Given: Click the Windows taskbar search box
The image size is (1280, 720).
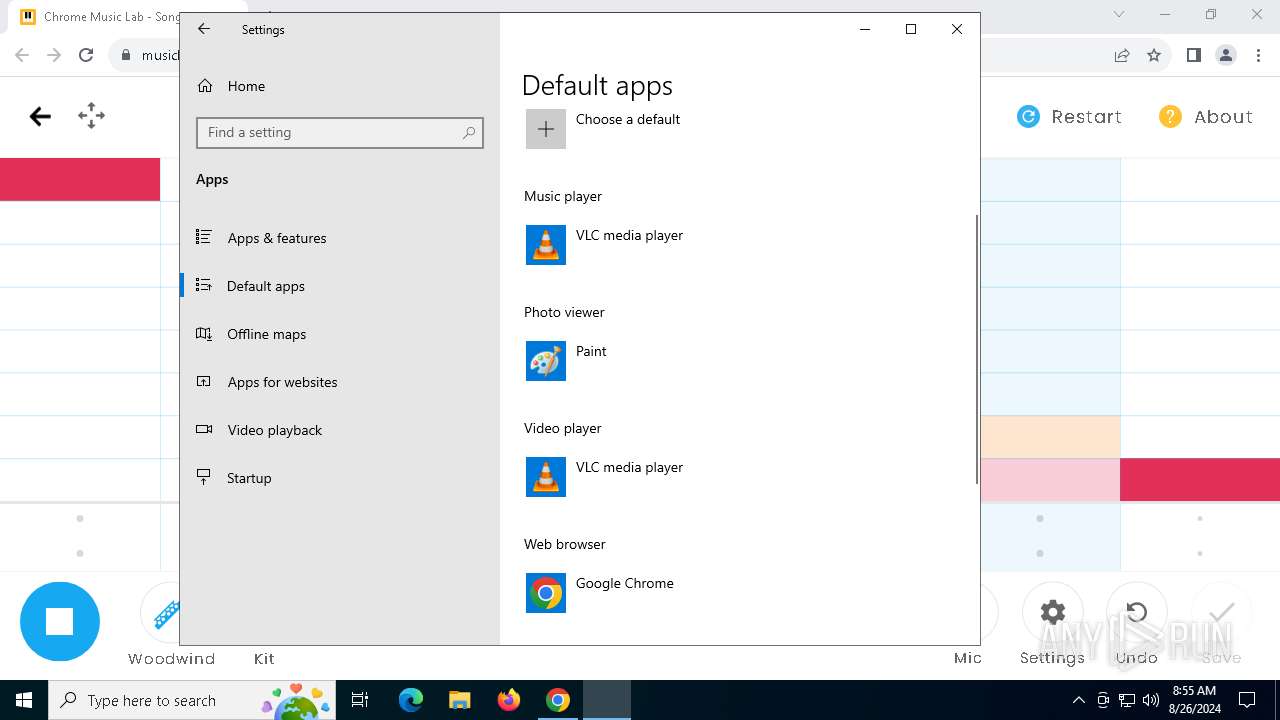Looking at the screenshot, I should tap(191, 700).
